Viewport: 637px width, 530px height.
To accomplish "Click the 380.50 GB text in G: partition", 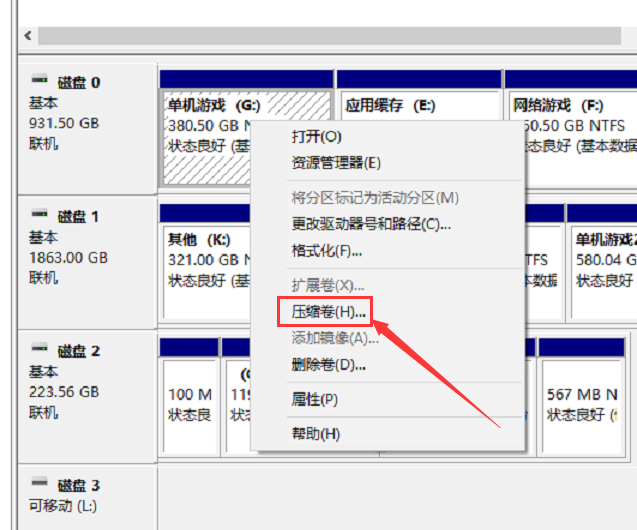I will coord(203,125).
